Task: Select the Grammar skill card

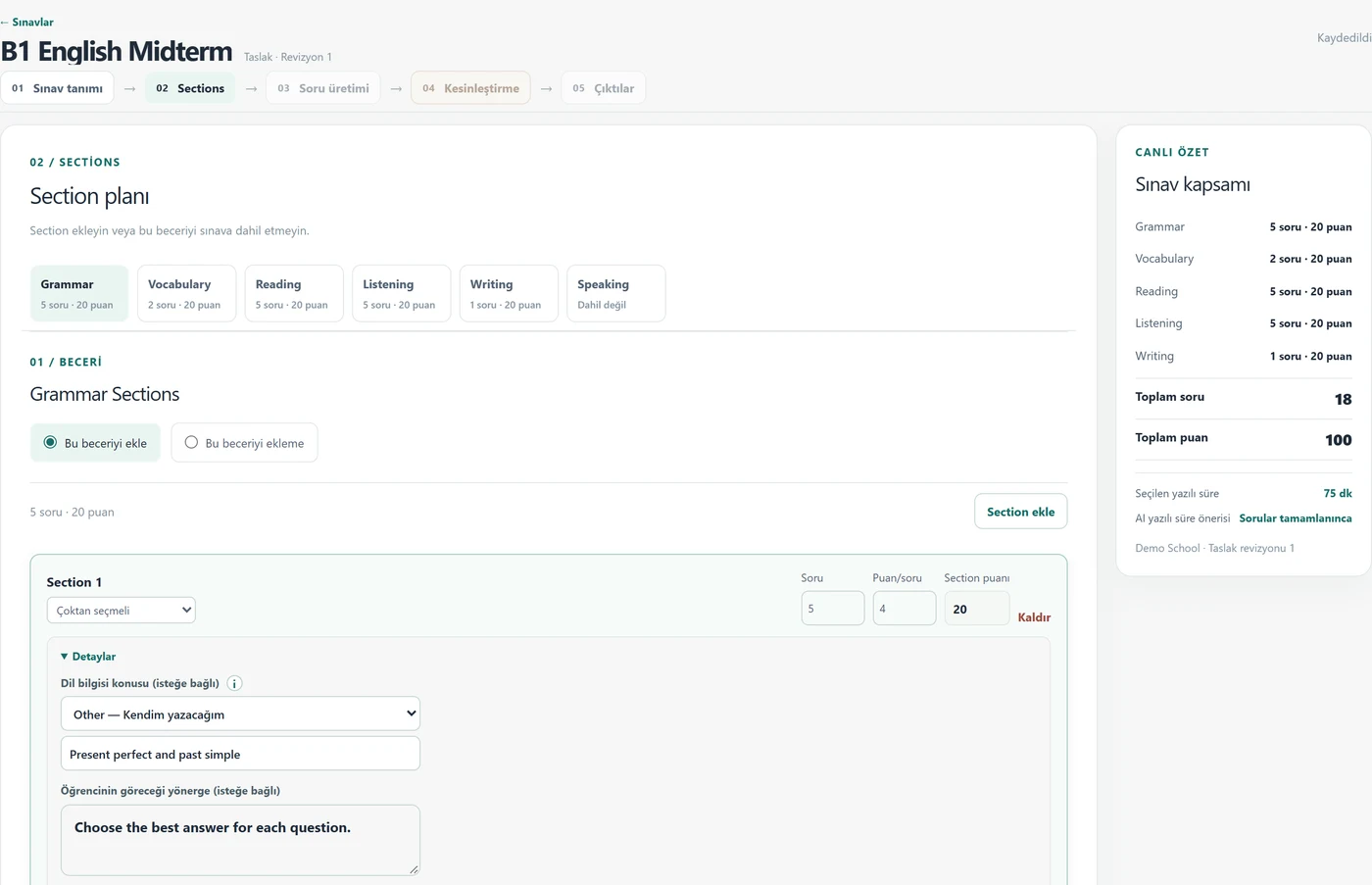Action: (x=79, y=293)
